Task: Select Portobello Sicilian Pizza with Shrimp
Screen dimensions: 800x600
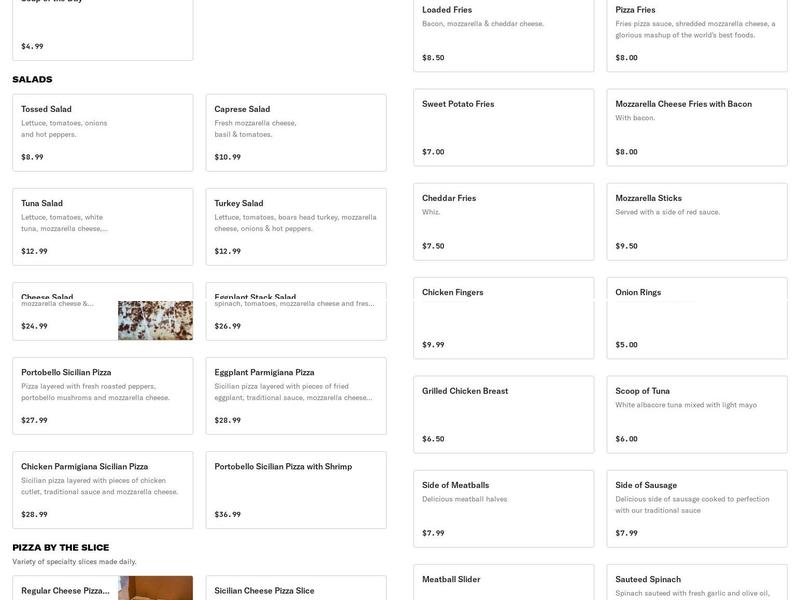Action: click(296, 489)
